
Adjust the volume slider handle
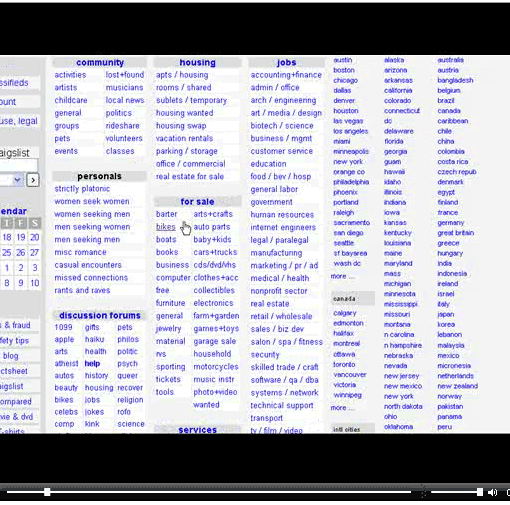coord(480,492)
